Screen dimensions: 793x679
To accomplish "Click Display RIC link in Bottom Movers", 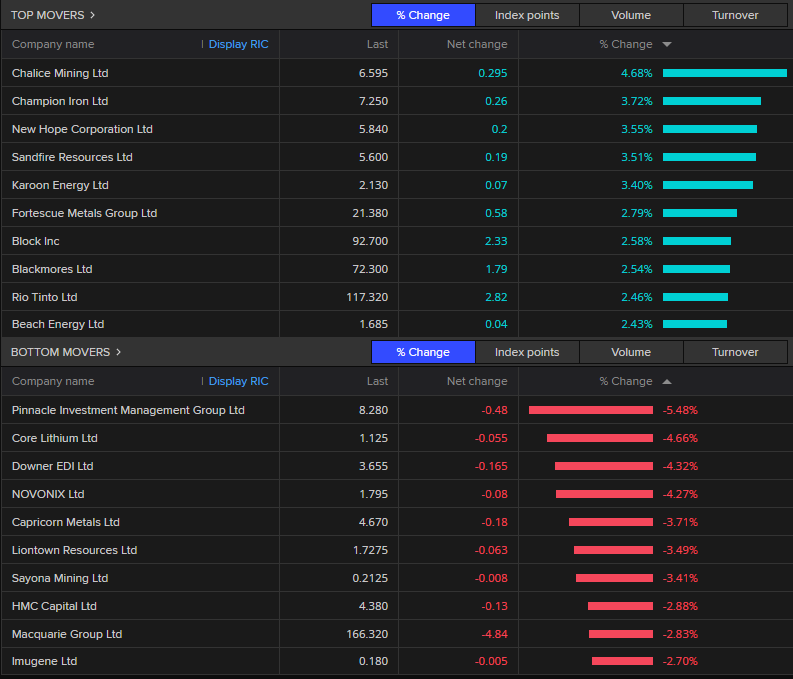I will coord(238,381).
